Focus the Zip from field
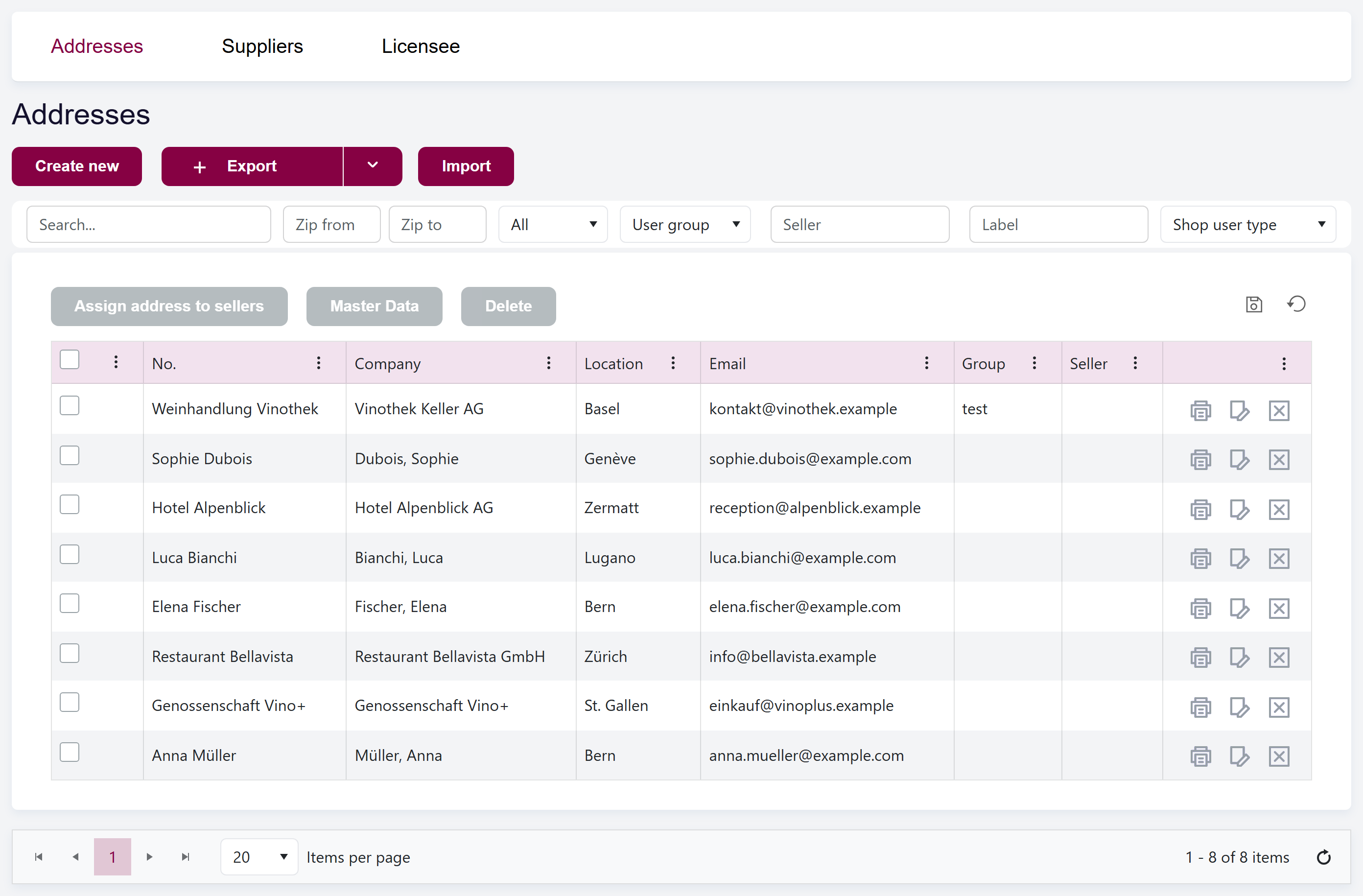The width and height of the screenshot is (1363, 896). [331, 225]
